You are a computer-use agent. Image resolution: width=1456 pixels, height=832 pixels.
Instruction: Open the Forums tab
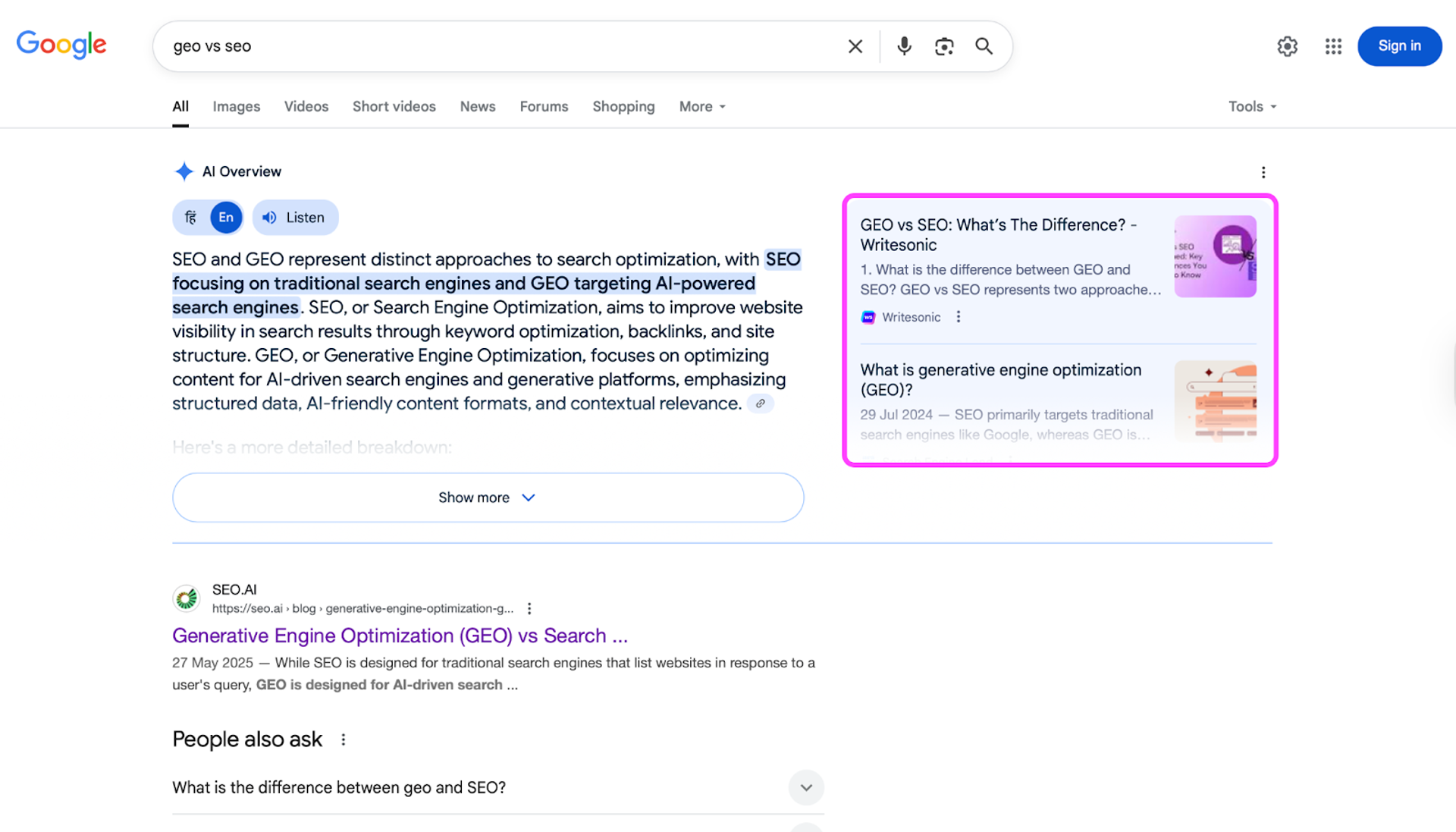(x=544, y=106)
